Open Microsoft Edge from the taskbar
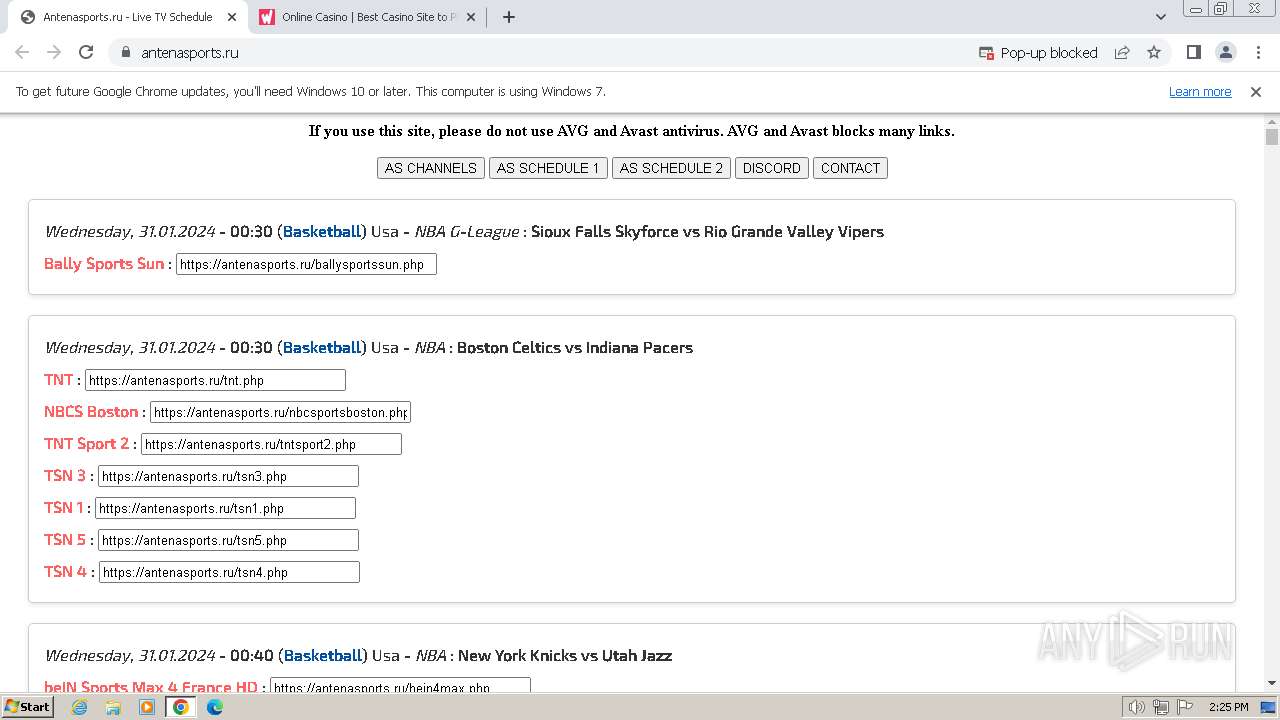Screen dimensions: 1280x720 click(x=215, y=707)
